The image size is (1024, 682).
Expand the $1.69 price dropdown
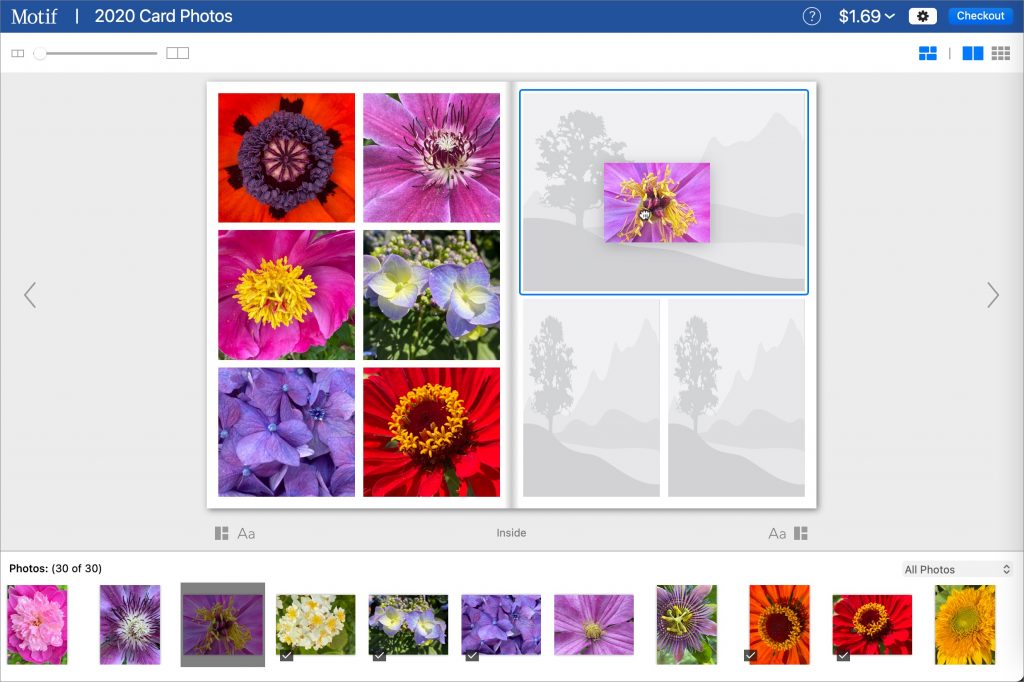tap(866, 16)
